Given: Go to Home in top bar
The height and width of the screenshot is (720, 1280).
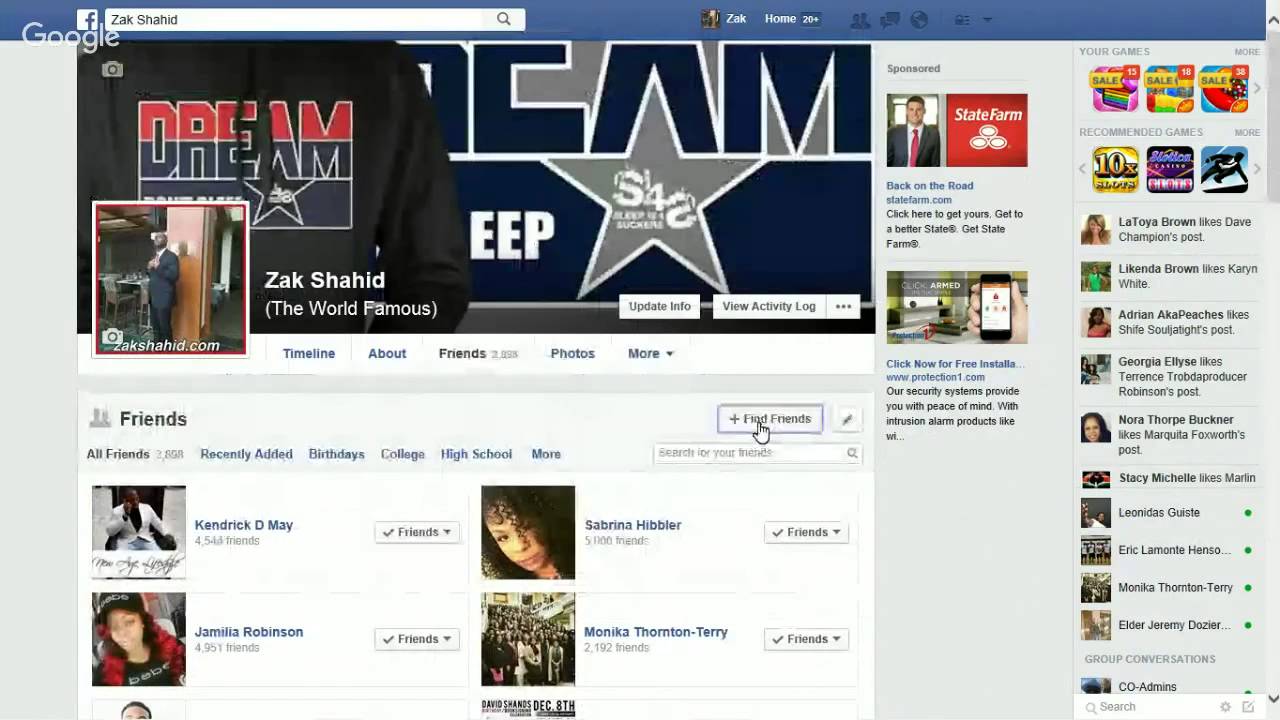Looking at the screenshot, I should click(780, 19).
